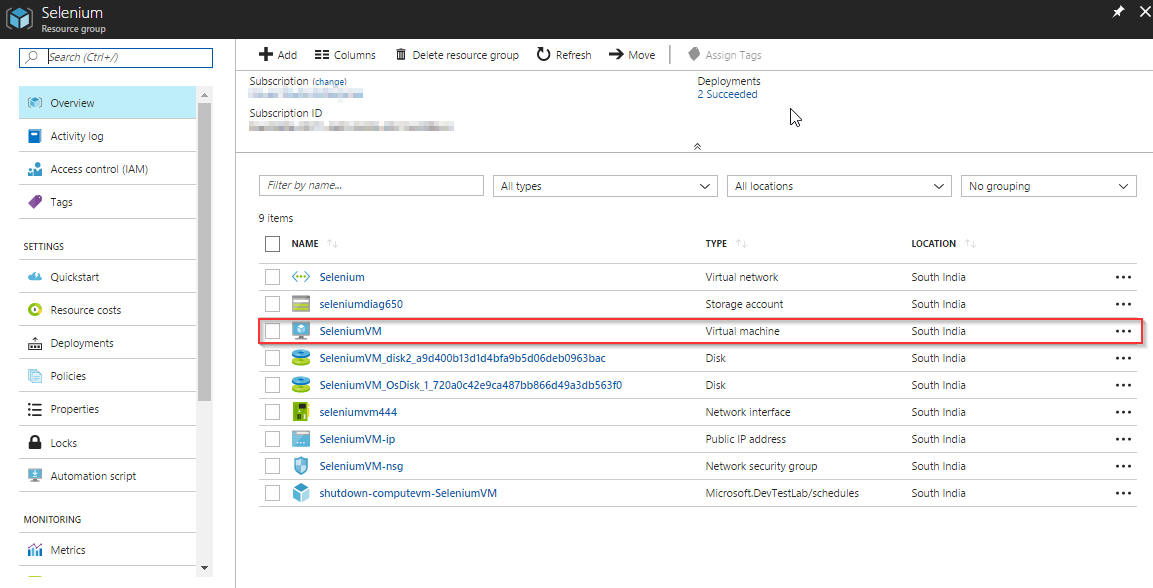The image size is (1153, 588).
Task: Check the SeleniumVM_disk2 checkbox
Action: coord(272,358)
